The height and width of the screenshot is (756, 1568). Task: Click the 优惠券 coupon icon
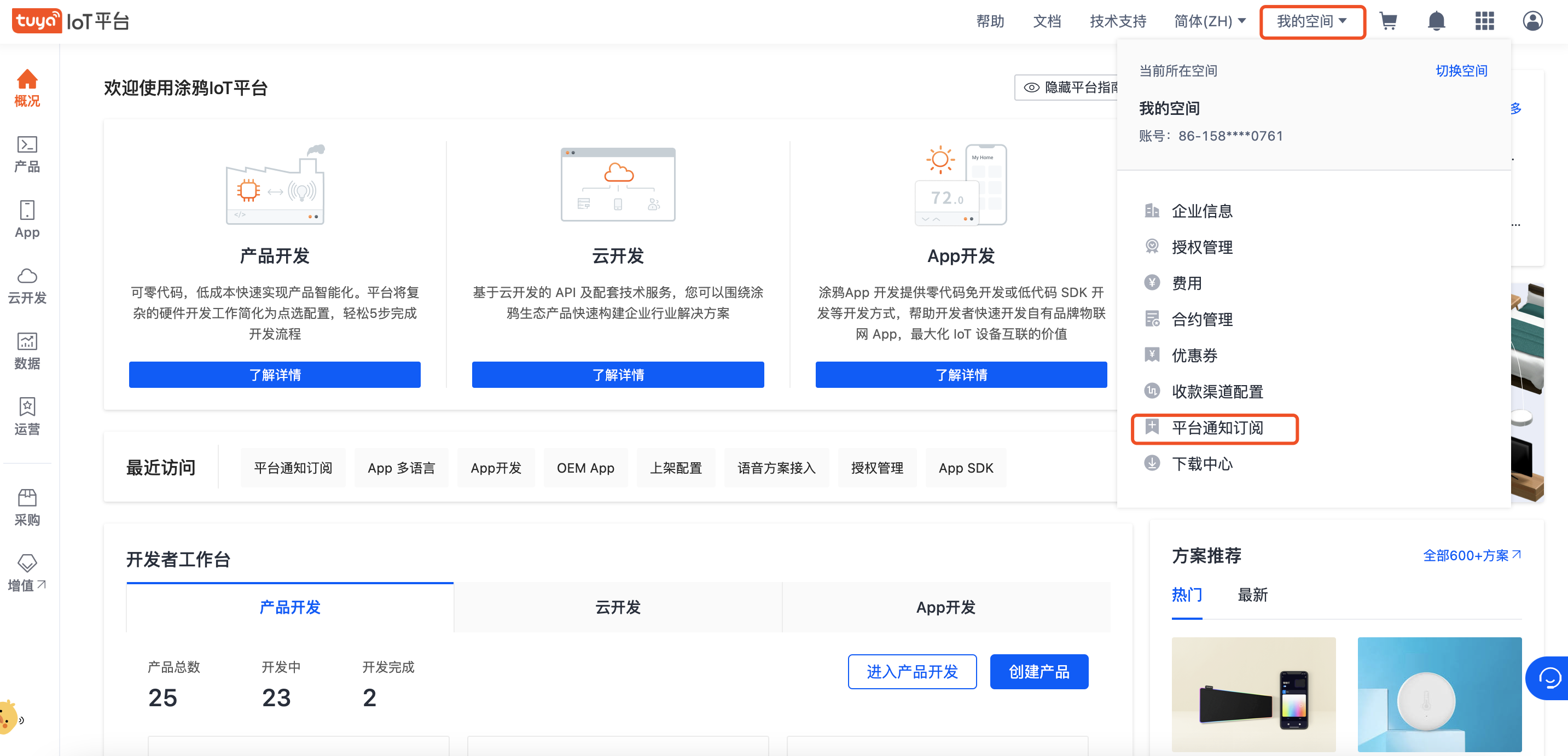pos(1152,355)
